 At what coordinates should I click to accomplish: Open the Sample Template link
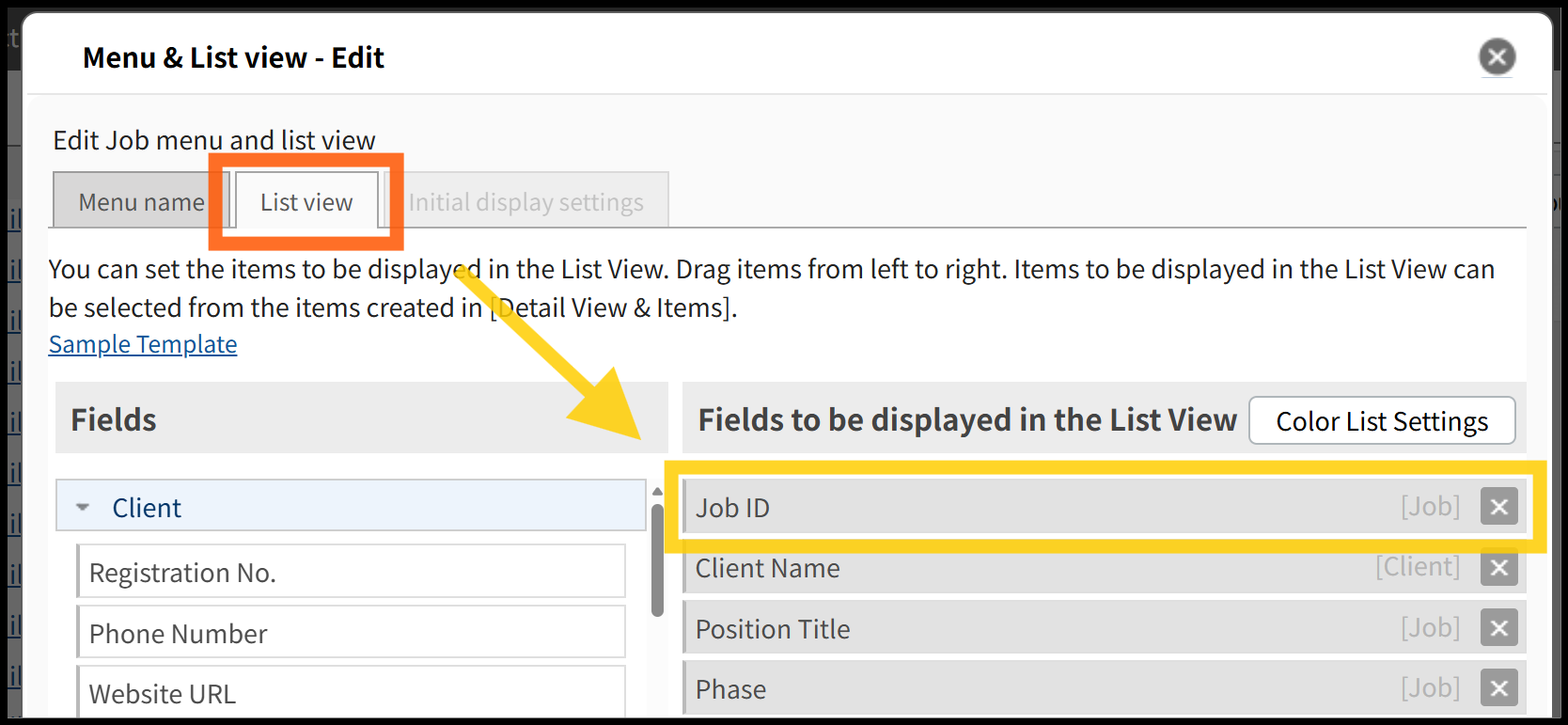point(143,344)
